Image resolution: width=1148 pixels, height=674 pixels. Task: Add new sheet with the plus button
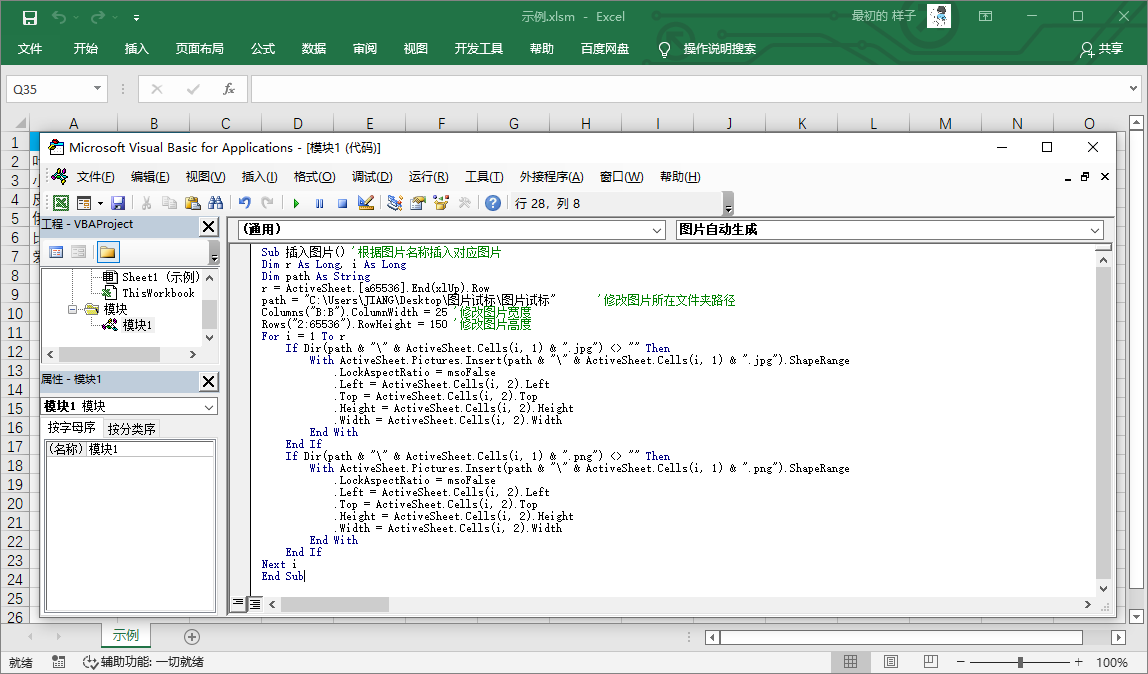pos(192,637)
